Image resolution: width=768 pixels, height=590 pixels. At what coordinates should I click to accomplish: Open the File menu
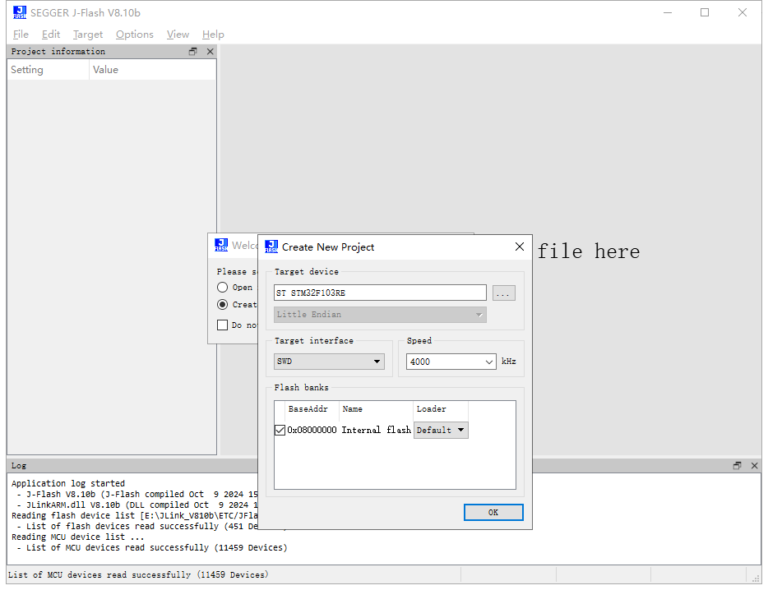pos(21,34)
